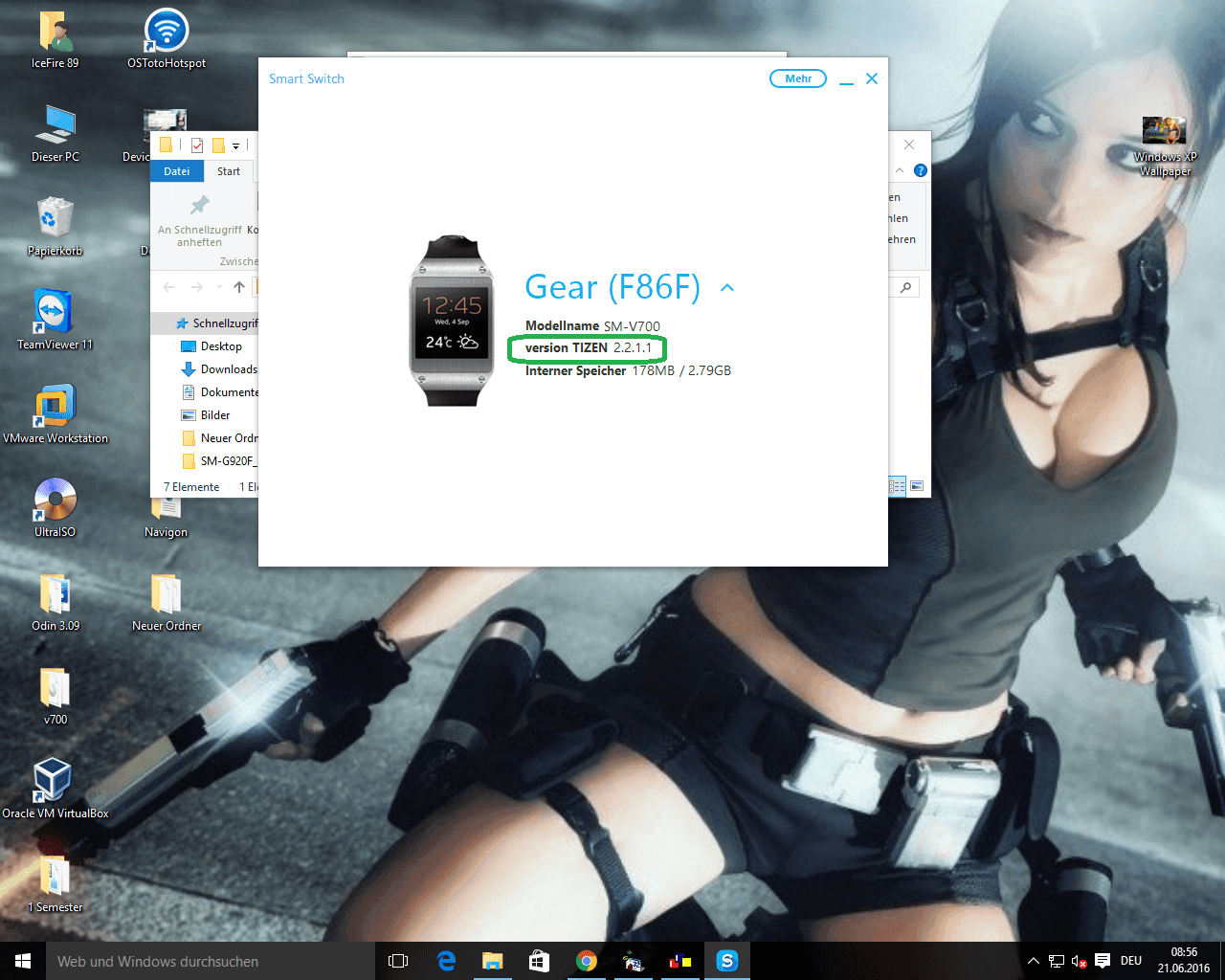Open the v700 folder on the desktop
Screen dimensions: 1225x980
56,696
